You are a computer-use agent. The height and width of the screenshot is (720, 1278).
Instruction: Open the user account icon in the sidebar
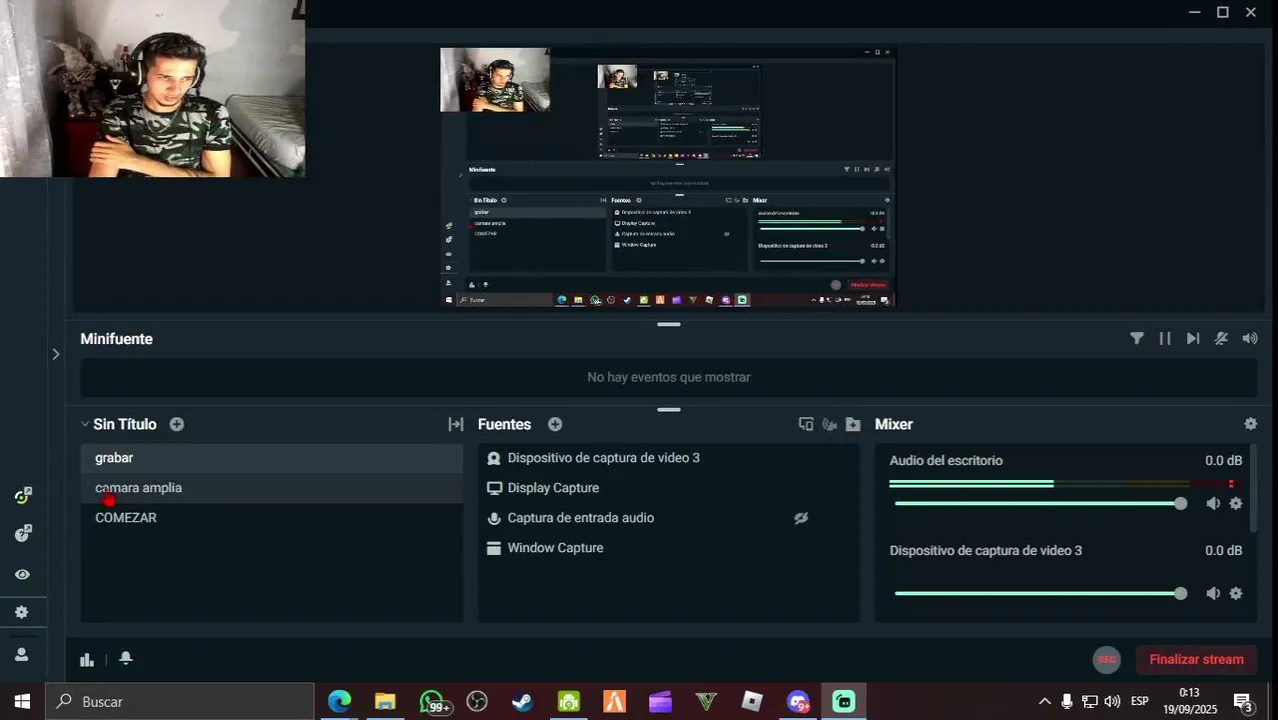(x=22, y=654)
